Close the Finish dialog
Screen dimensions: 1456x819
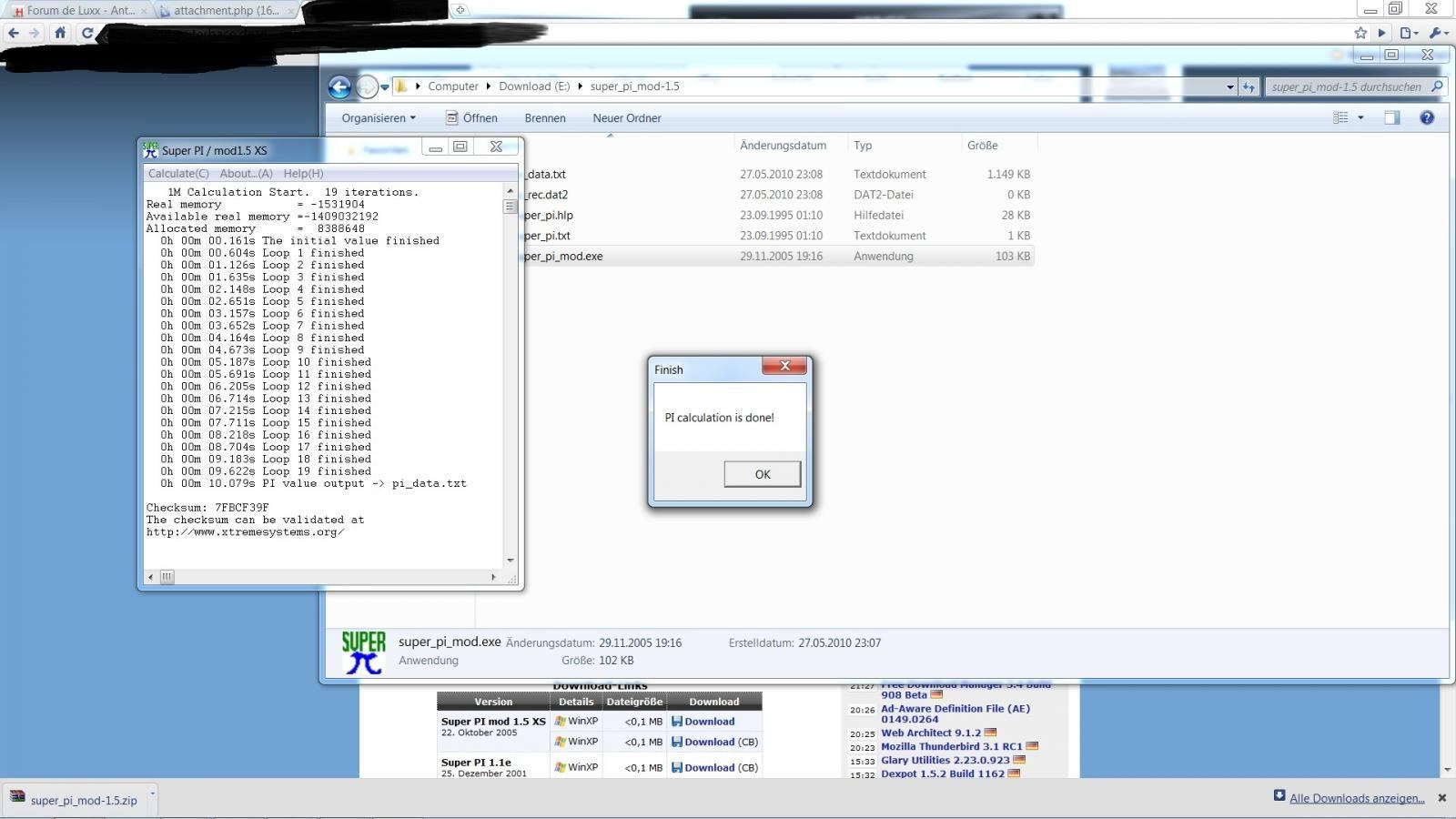click(x=784, y=366)
